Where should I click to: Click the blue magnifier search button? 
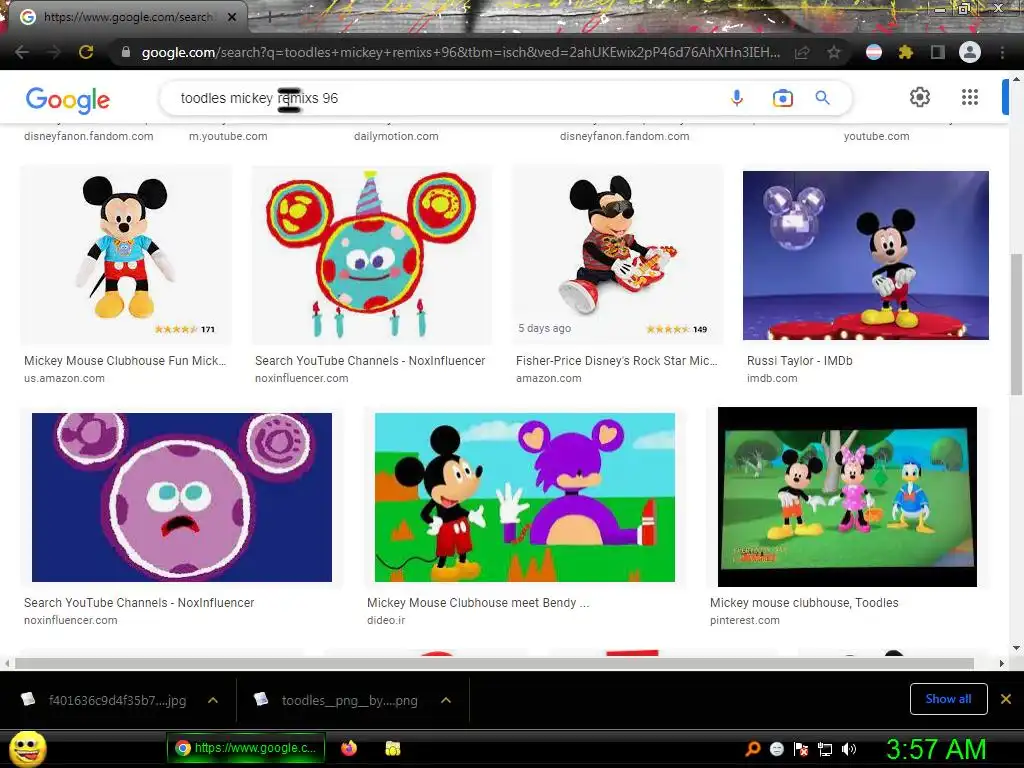point(823,98)
